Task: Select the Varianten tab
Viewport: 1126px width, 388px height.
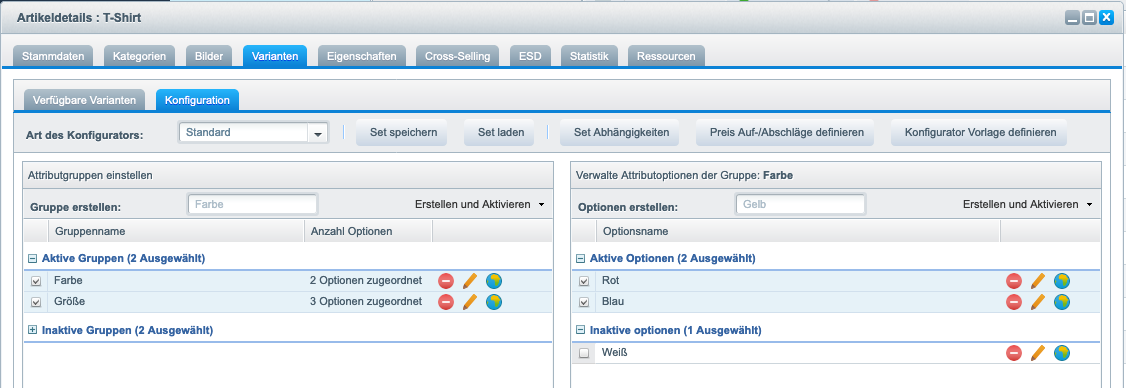Action: [x=275, y=56]
